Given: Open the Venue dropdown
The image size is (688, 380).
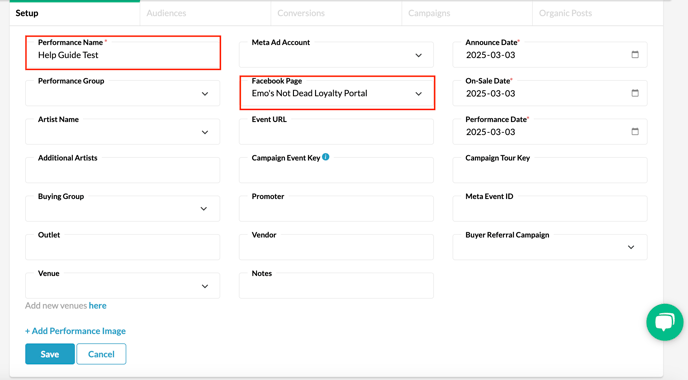Looking at the screenshot, I should (x=122, y=286).
